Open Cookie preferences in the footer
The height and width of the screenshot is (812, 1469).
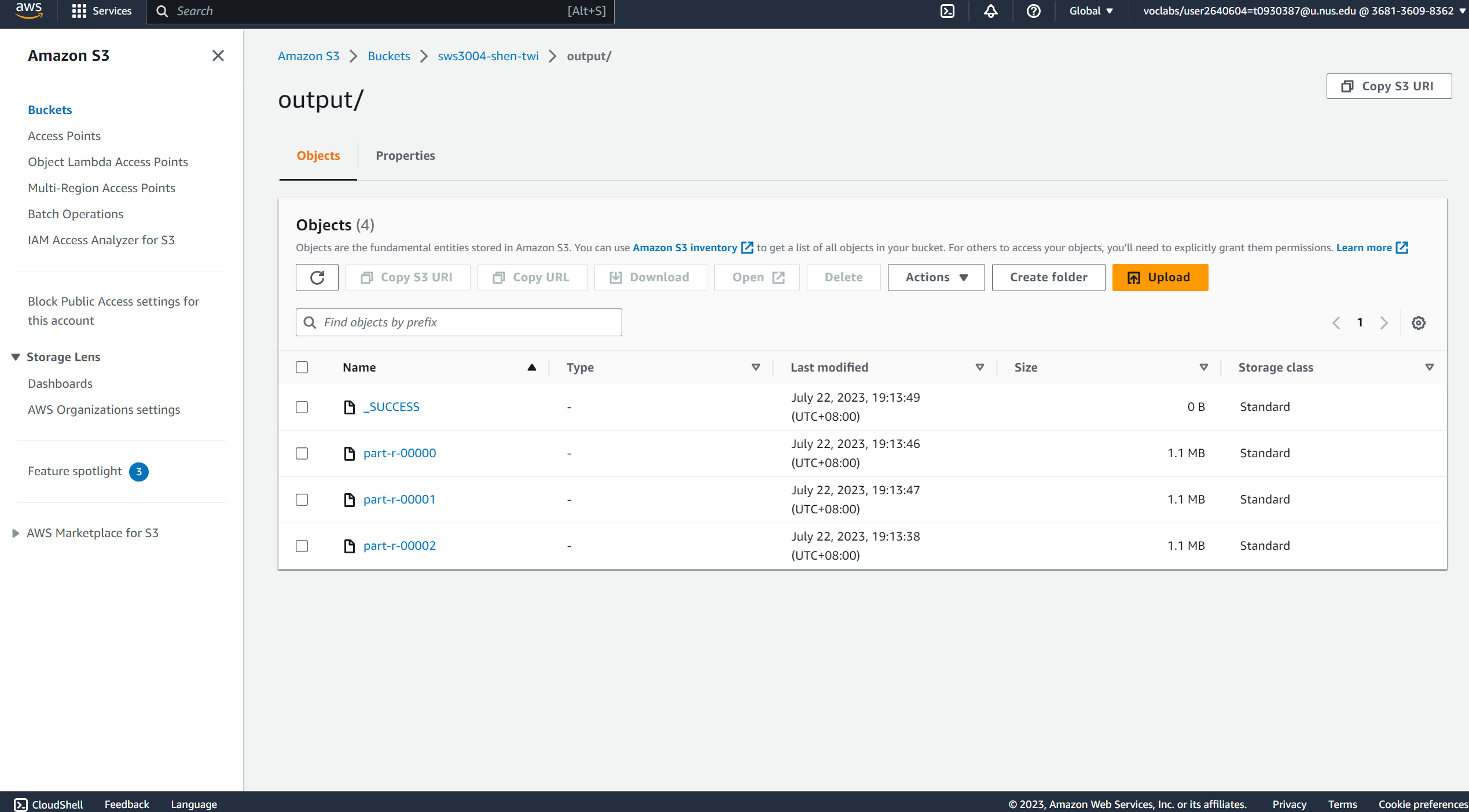(1423, 804)
